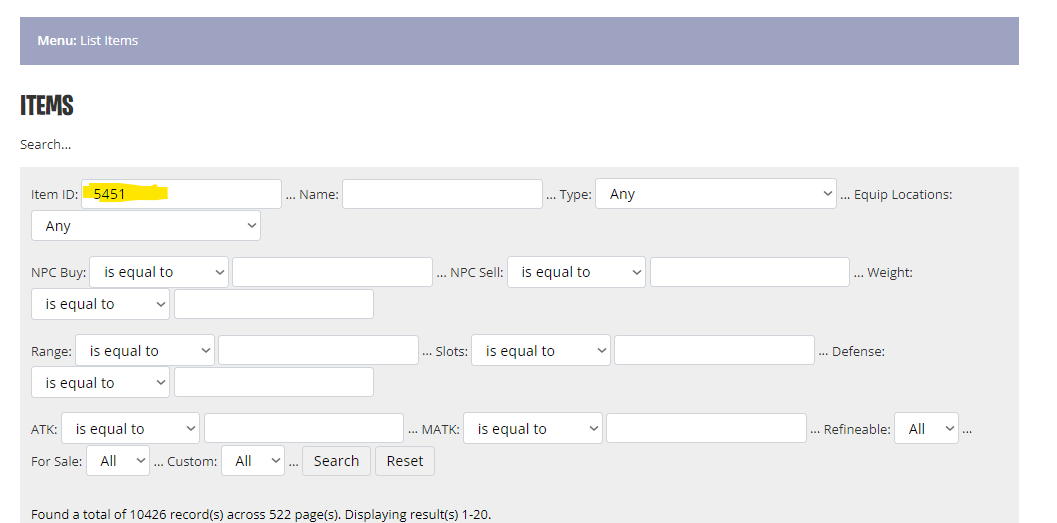Click the Weight value field
Image resolution: width=1057 pixels, height=523 pixels.
tap(273, 304)
